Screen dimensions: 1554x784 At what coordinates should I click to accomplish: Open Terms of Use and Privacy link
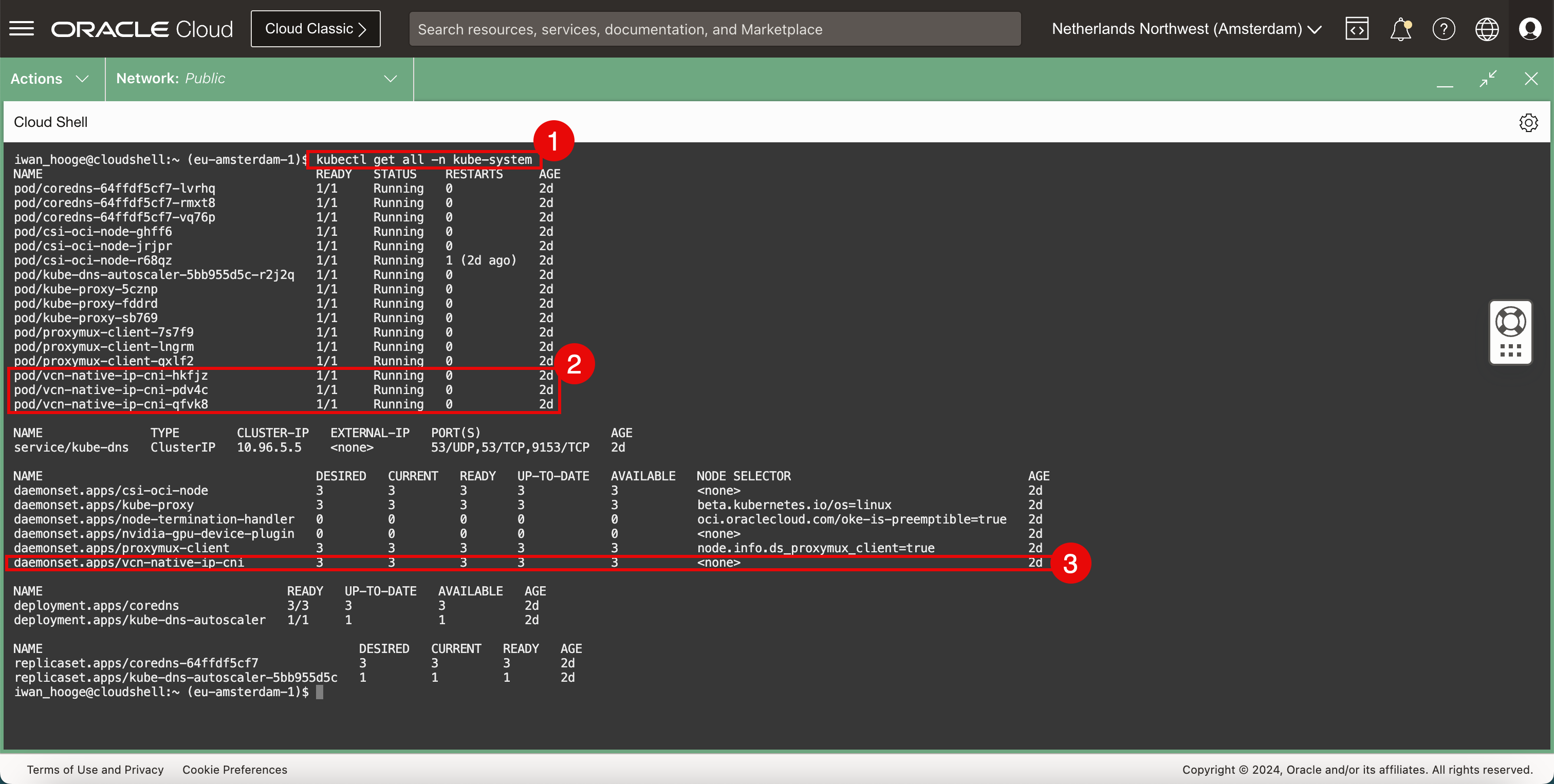[95, 770]
